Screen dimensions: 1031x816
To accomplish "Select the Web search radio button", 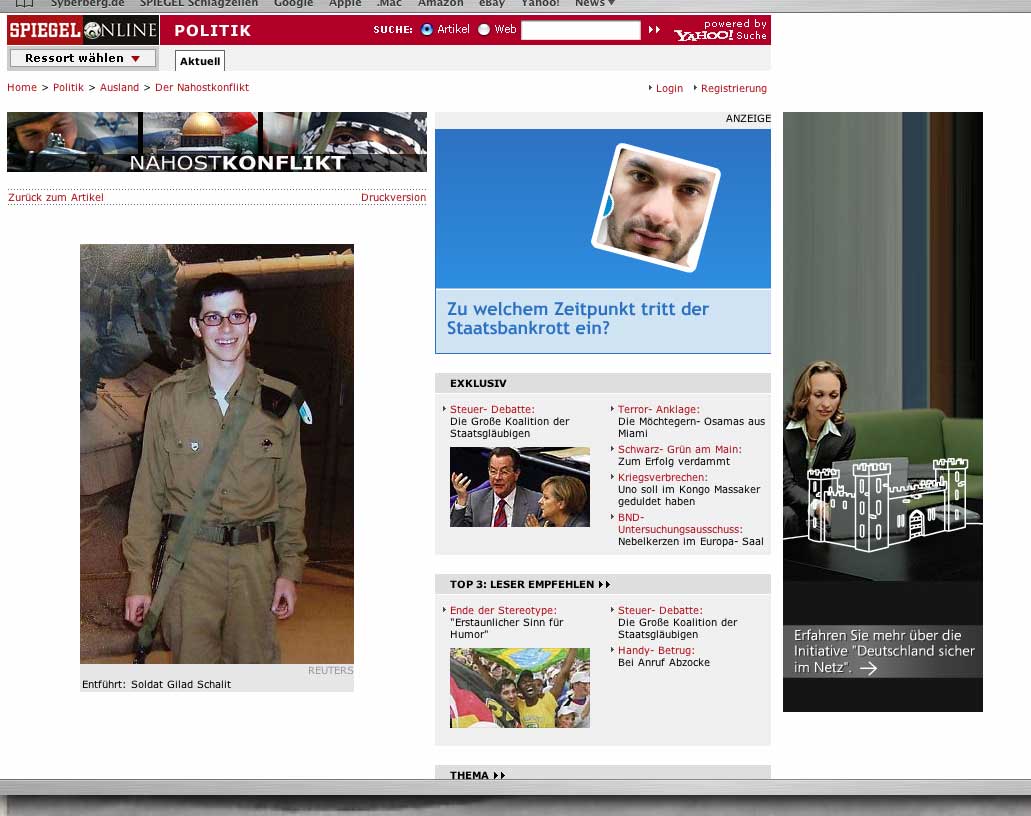I will point(484,30).
